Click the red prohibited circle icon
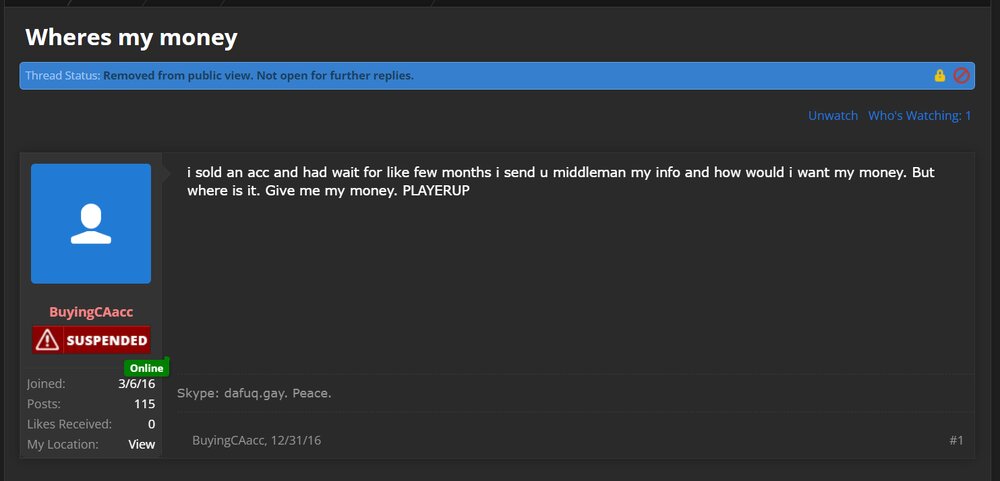Image resolution: width=1000 pixels, height=481 pixels. point(961,76)
